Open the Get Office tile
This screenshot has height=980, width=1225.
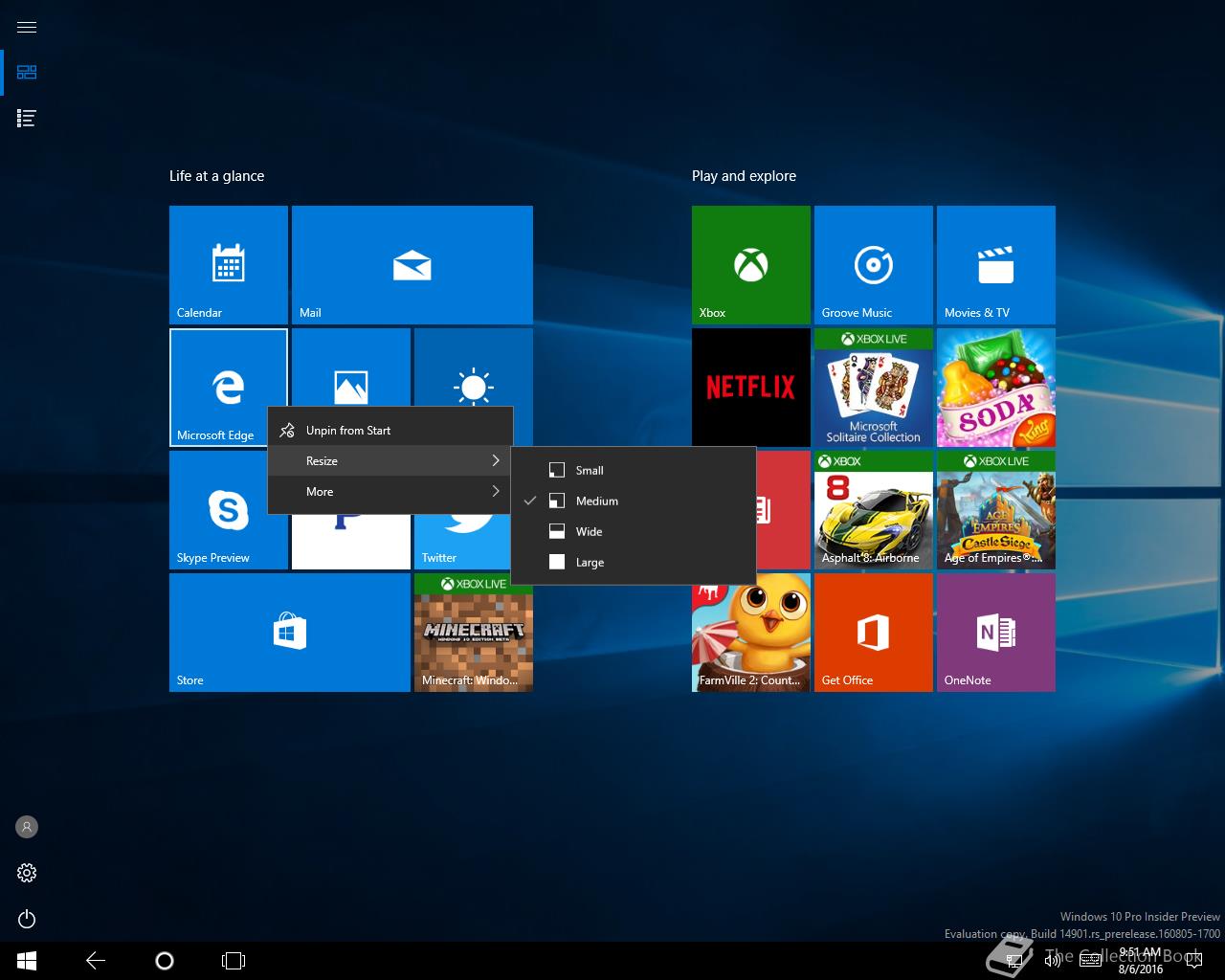[x=874, y=633]
